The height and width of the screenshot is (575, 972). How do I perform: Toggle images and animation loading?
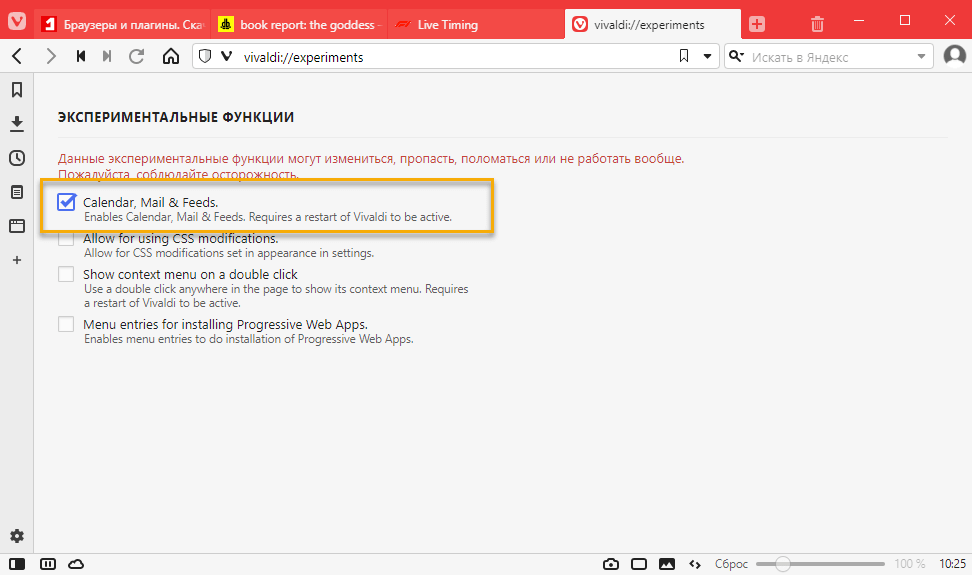667,564
